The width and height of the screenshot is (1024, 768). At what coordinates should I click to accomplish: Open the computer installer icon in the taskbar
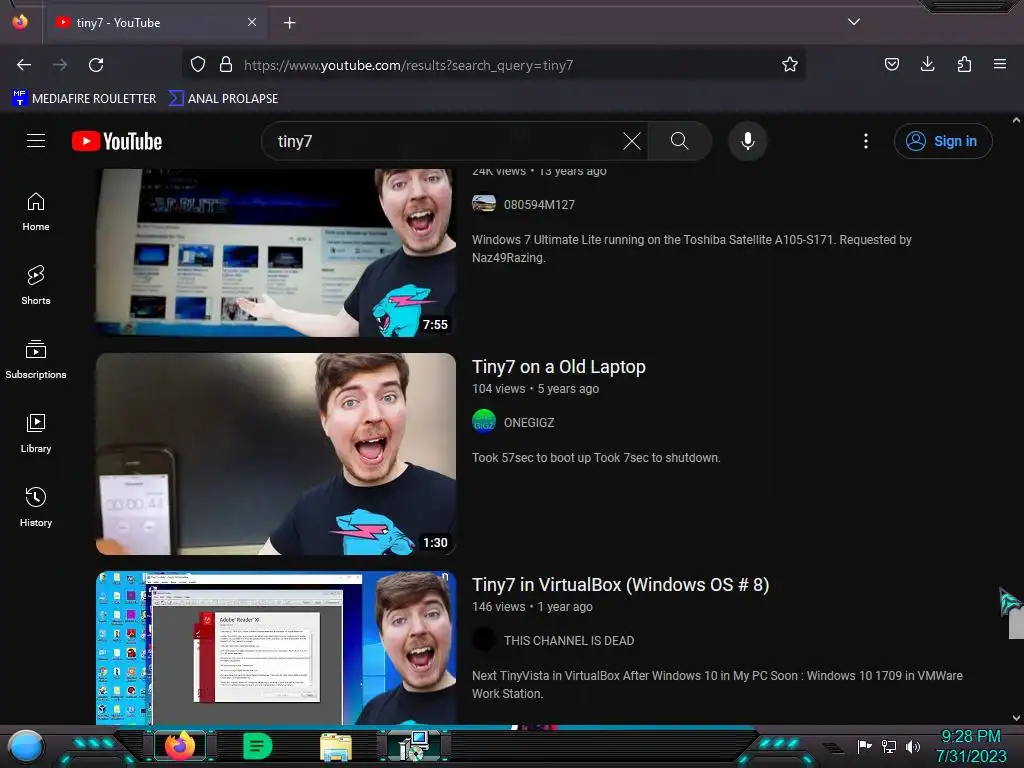(x=414, y=746)
